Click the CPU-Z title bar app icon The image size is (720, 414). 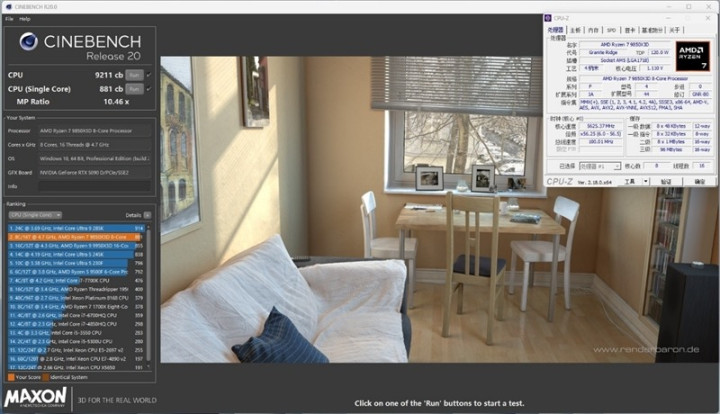point(547,18)
